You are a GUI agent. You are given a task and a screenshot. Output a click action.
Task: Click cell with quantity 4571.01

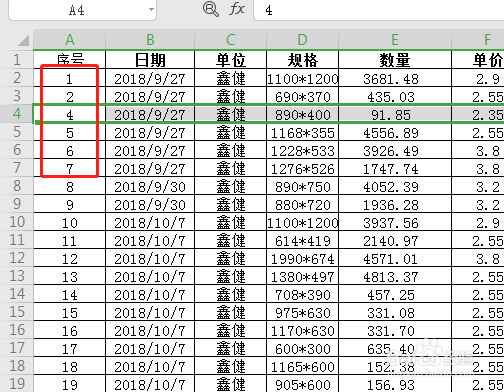pos(395,258)
